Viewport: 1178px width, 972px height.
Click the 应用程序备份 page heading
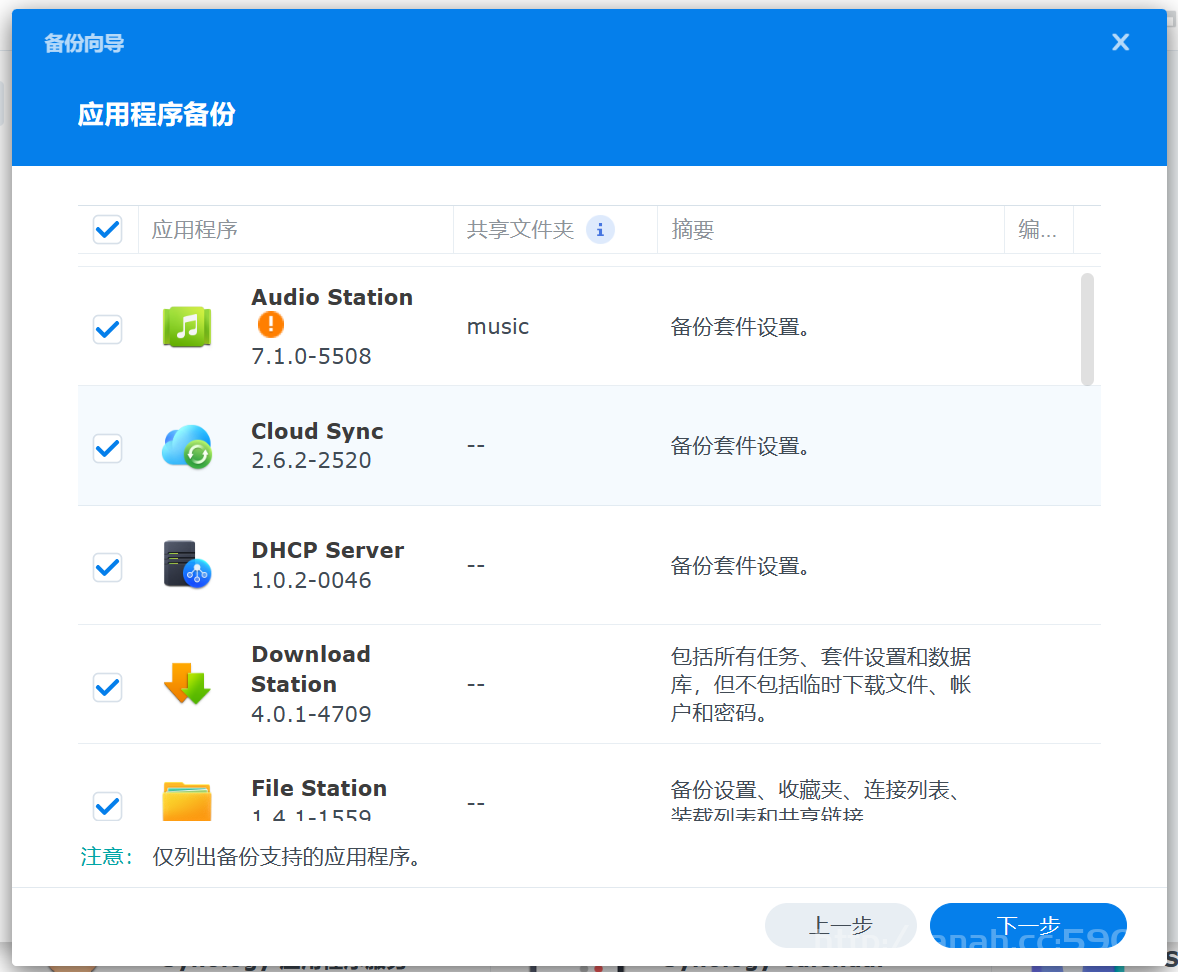[x=156, y=115]
